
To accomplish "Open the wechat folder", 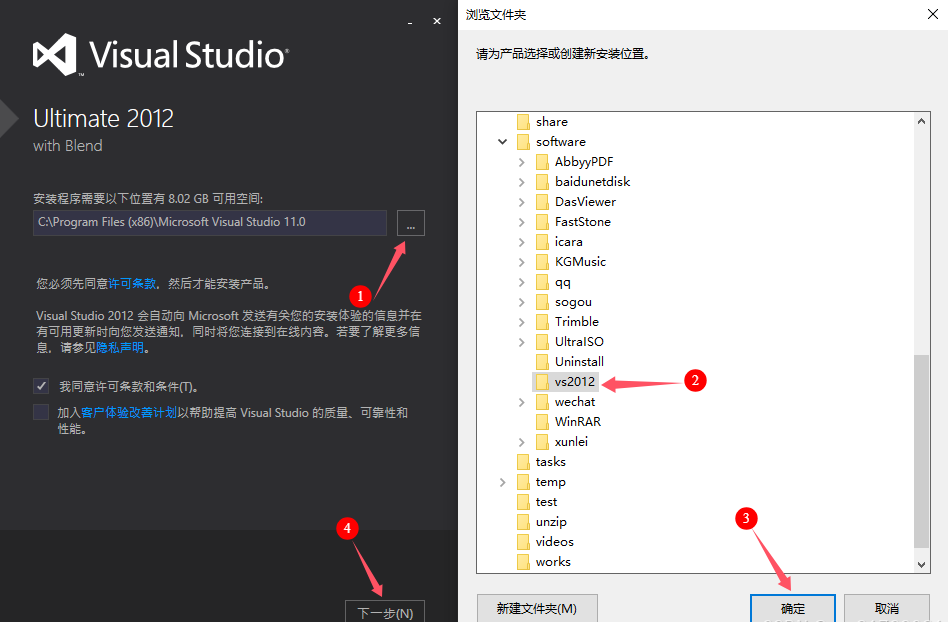I will coord(575,401).
